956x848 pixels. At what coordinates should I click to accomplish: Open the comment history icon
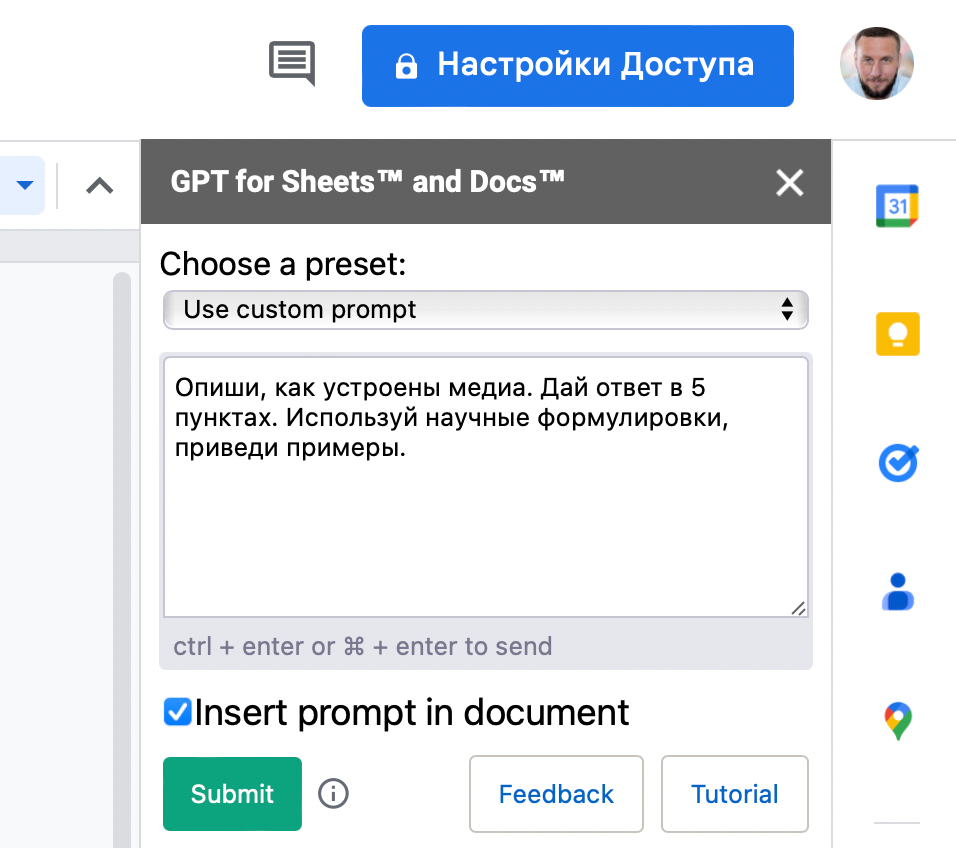[292, 63]
